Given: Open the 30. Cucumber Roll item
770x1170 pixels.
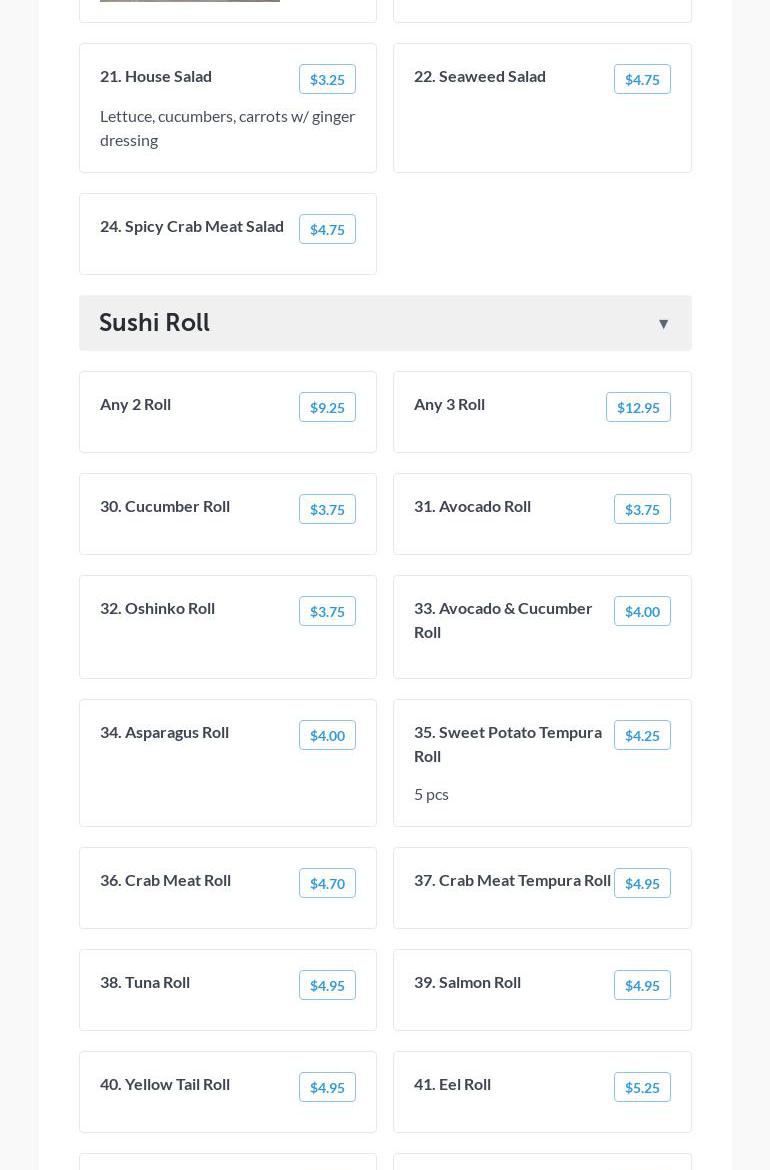Looking at the screenshot, I should click(x=165, y=506).
